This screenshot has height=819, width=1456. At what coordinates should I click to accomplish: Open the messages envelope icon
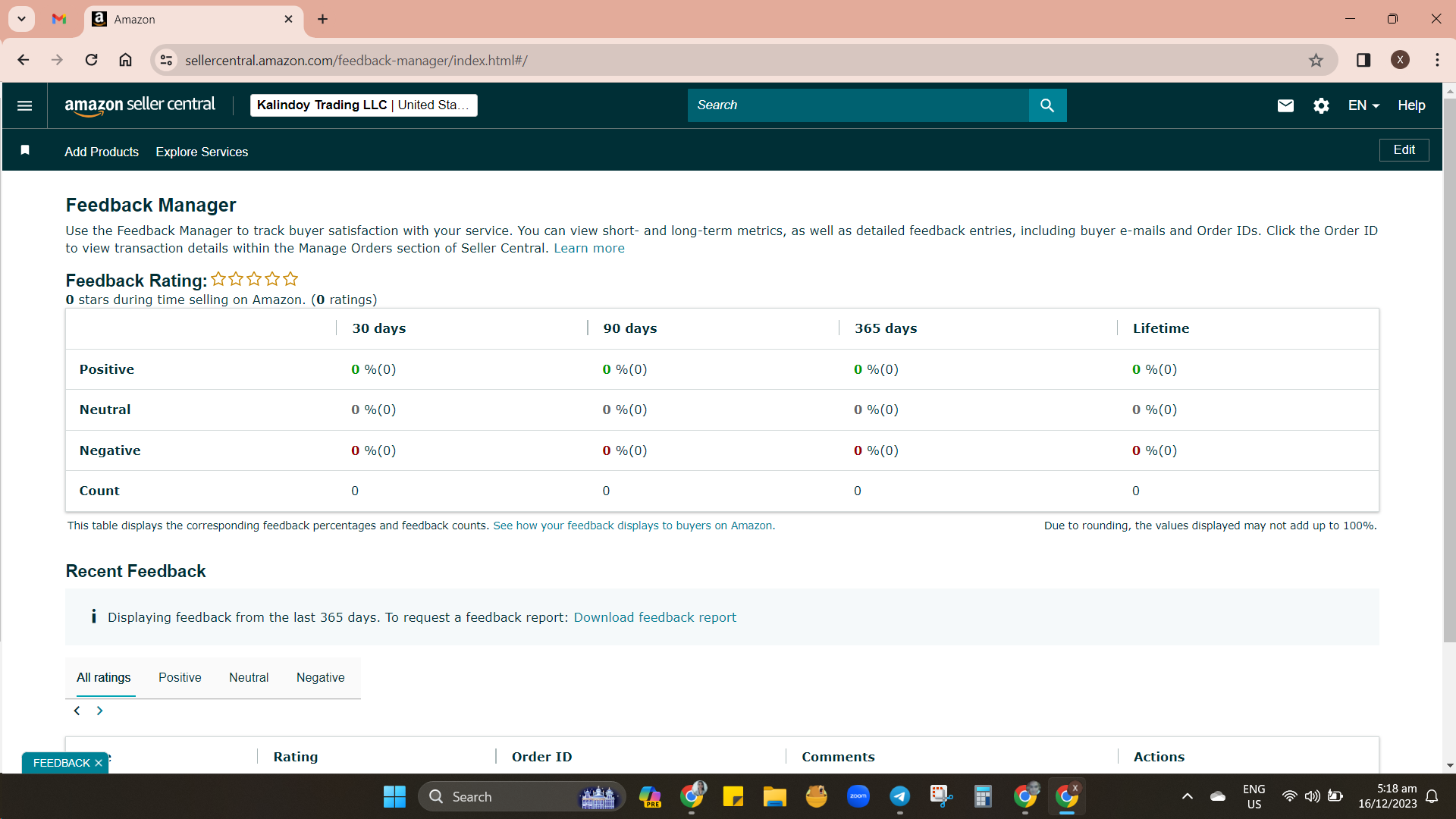pos(1285,105)
